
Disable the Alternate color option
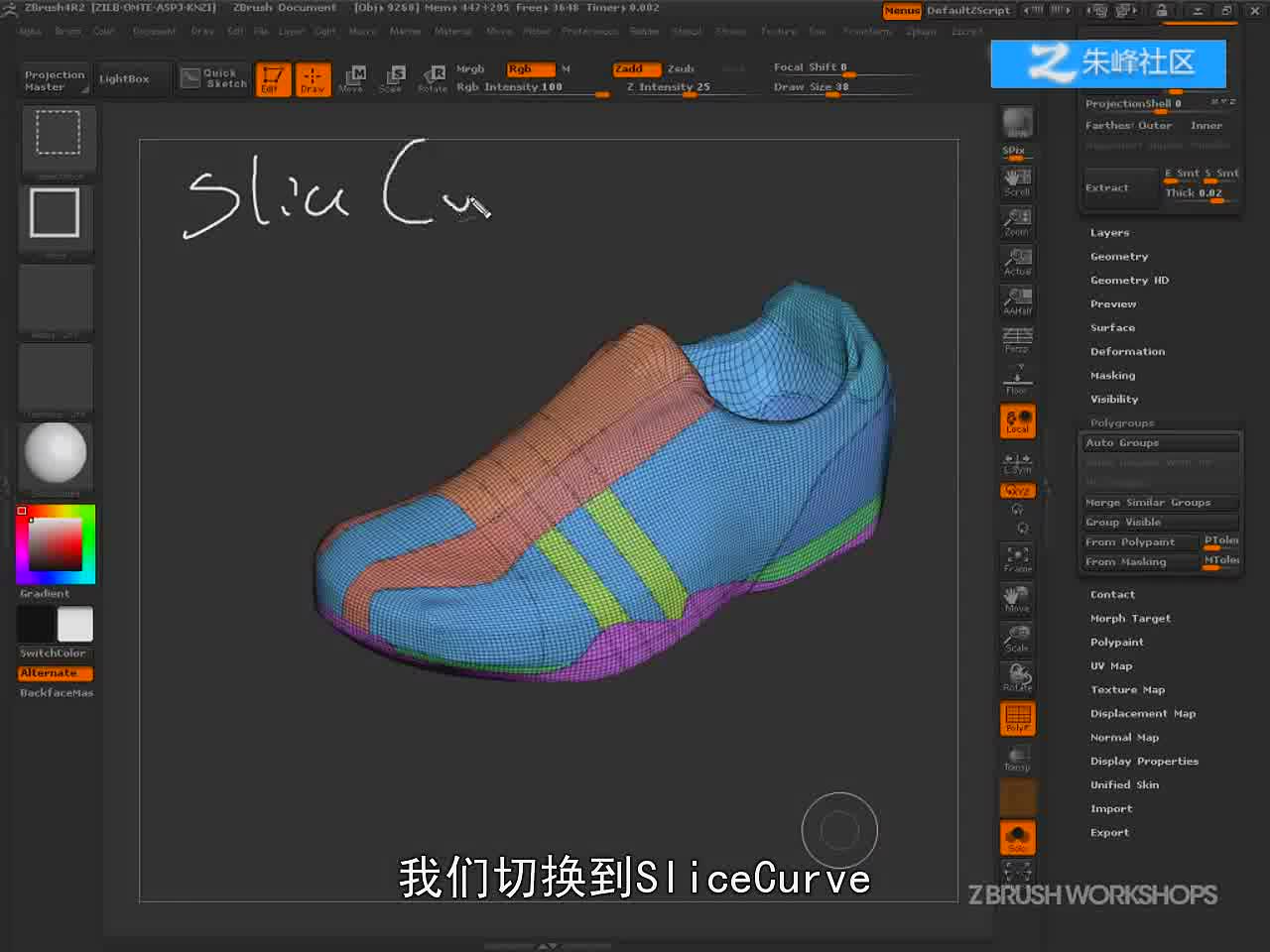56,673
